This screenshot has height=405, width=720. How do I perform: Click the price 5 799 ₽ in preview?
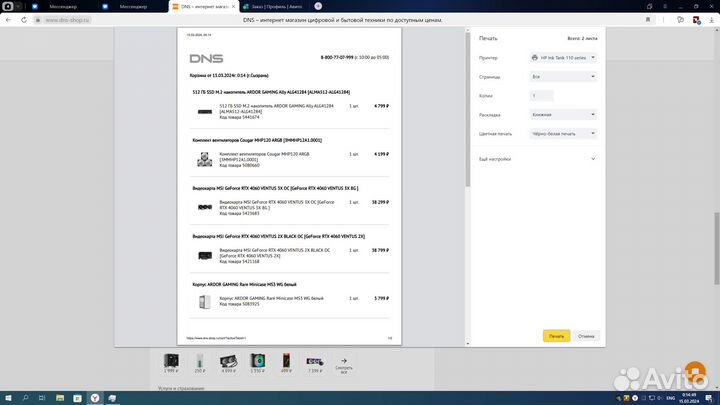coord(381,298)
